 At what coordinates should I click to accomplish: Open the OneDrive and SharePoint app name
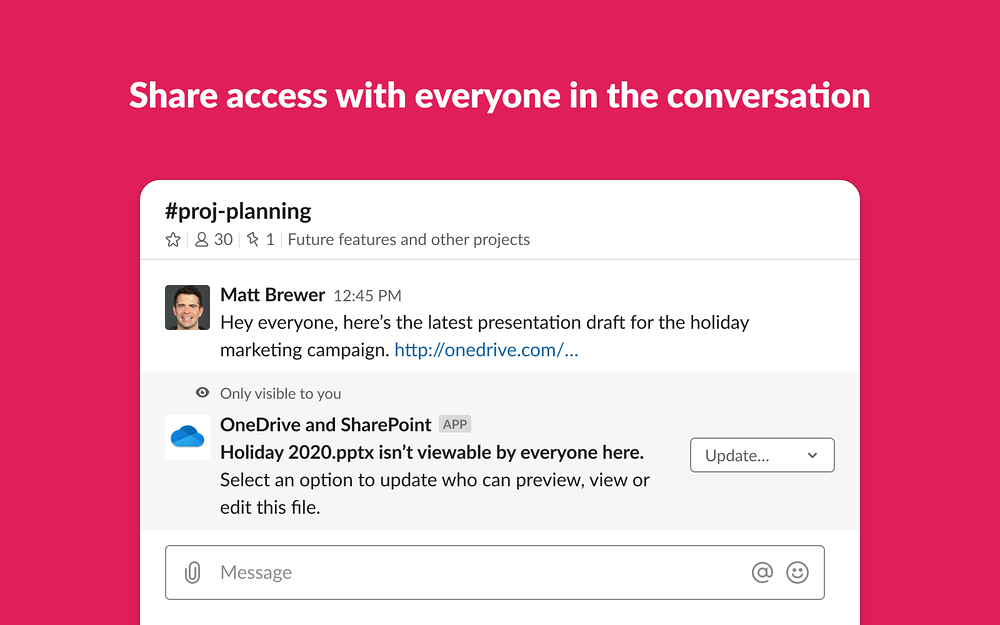pyautogui.click(x=325, y=424)
